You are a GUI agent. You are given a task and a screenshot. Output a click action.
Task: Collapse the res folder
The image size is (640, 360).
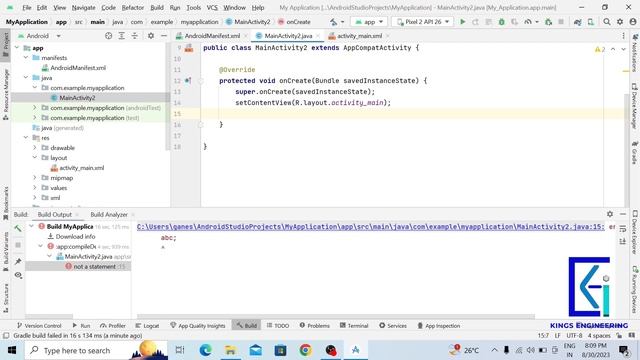coord(26,138)
